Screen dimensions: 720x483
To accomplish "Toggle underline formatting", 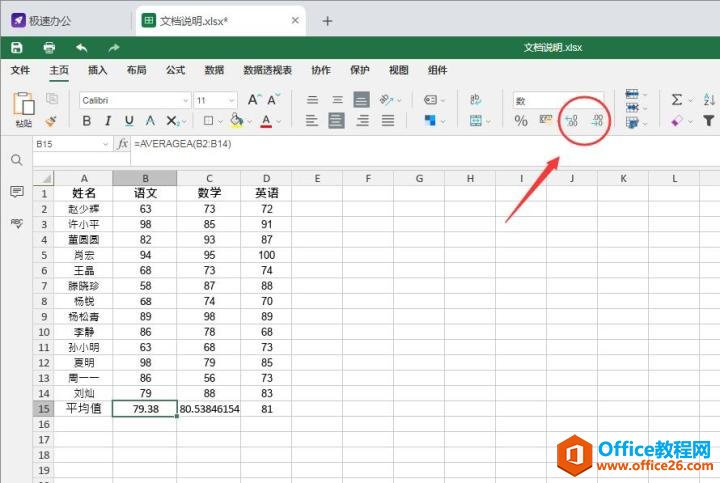I will coord(129,121).
